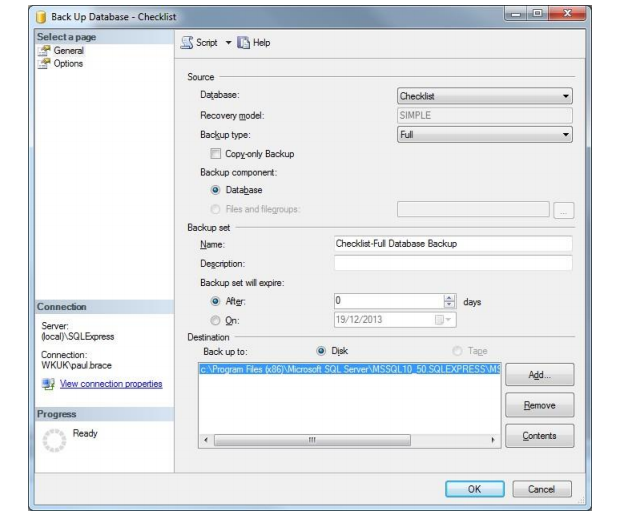Select the After expiry radio button

[215, 301]
